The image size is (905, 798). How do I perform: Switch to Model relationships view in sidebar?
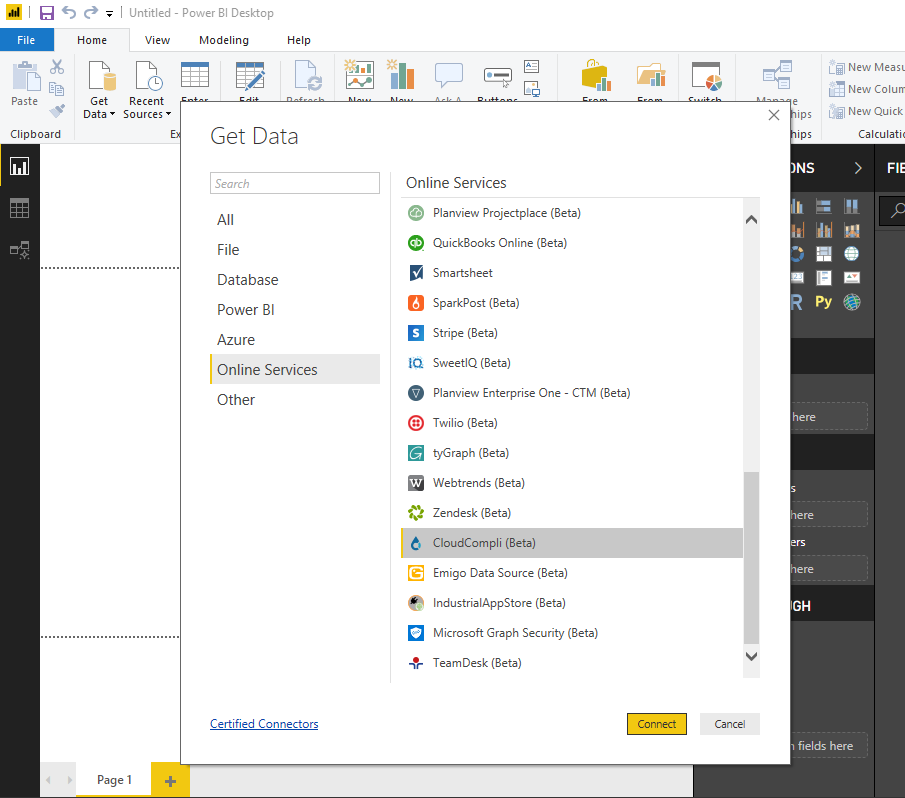[20, 250]
